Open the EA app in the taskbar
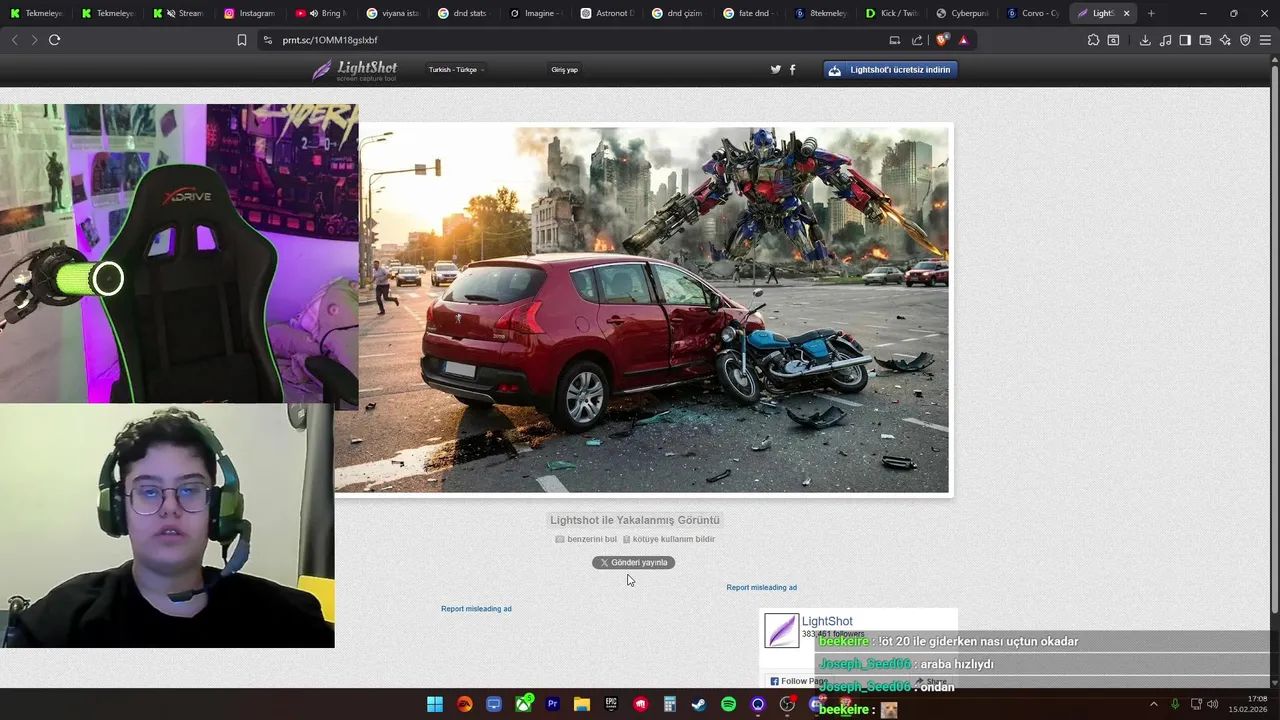This screenshot has width=1280, height=720. coord(464,705)
